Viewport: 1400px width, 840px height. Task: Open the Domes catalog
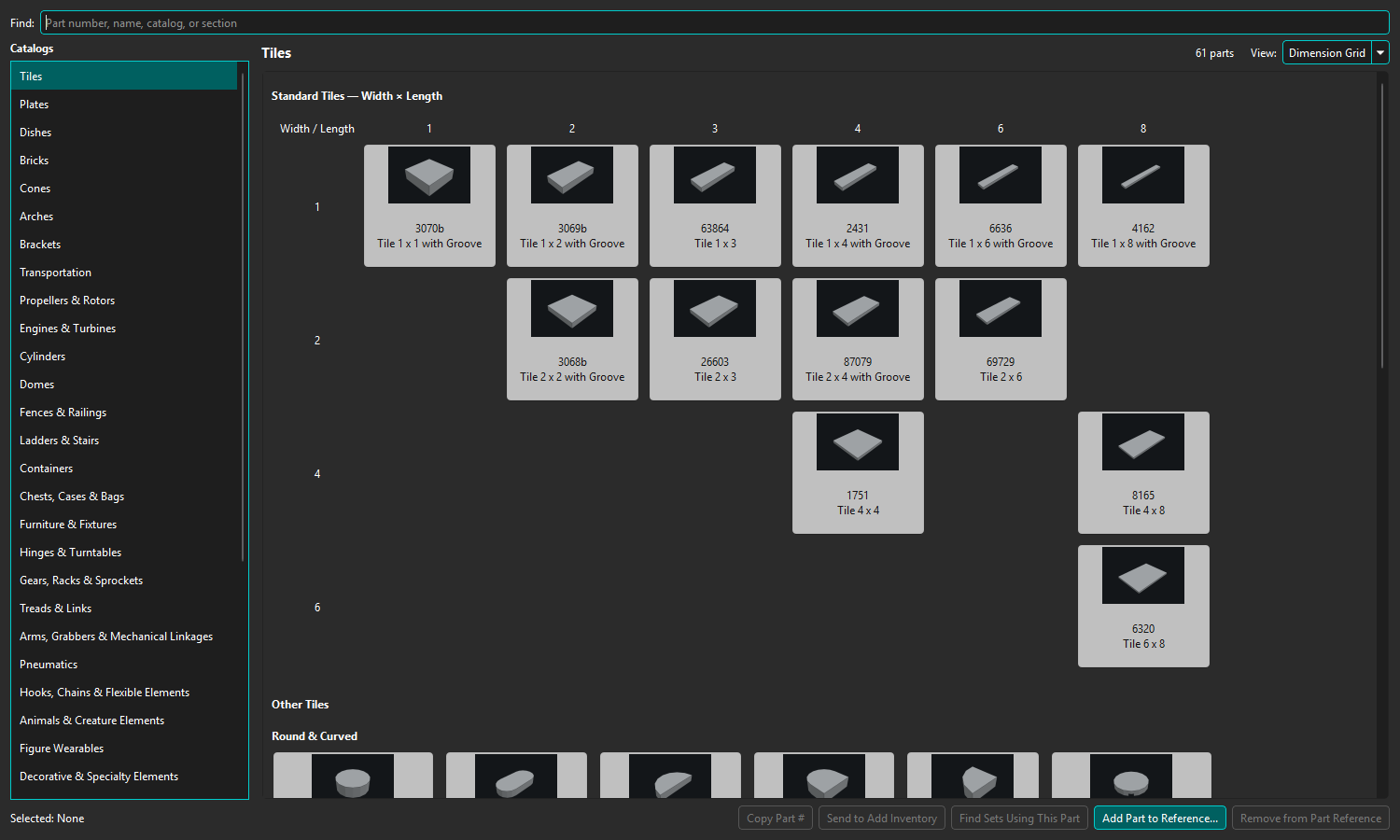[x=124, y=385]
